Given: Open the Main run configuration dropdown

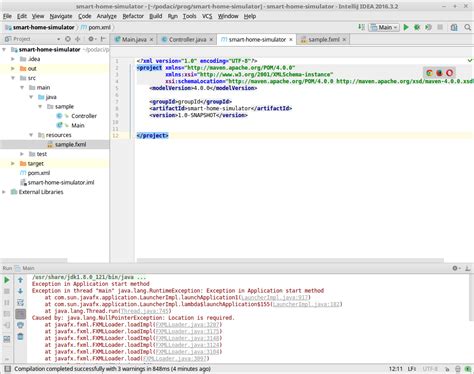Looking at the screenshot, I should [384, 27].
